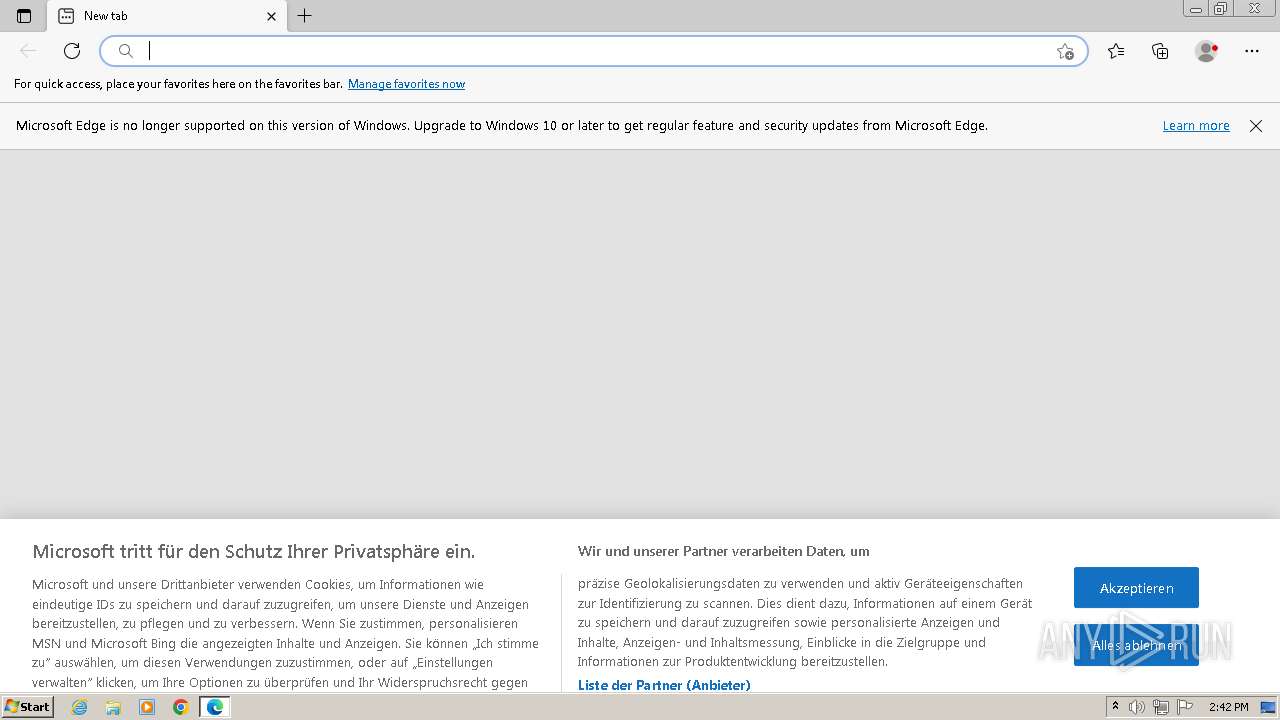Click the privacy heading 'Microsoft tritt für den Schutz'
Screen dimensions: 1280x720
pos(254,551)
